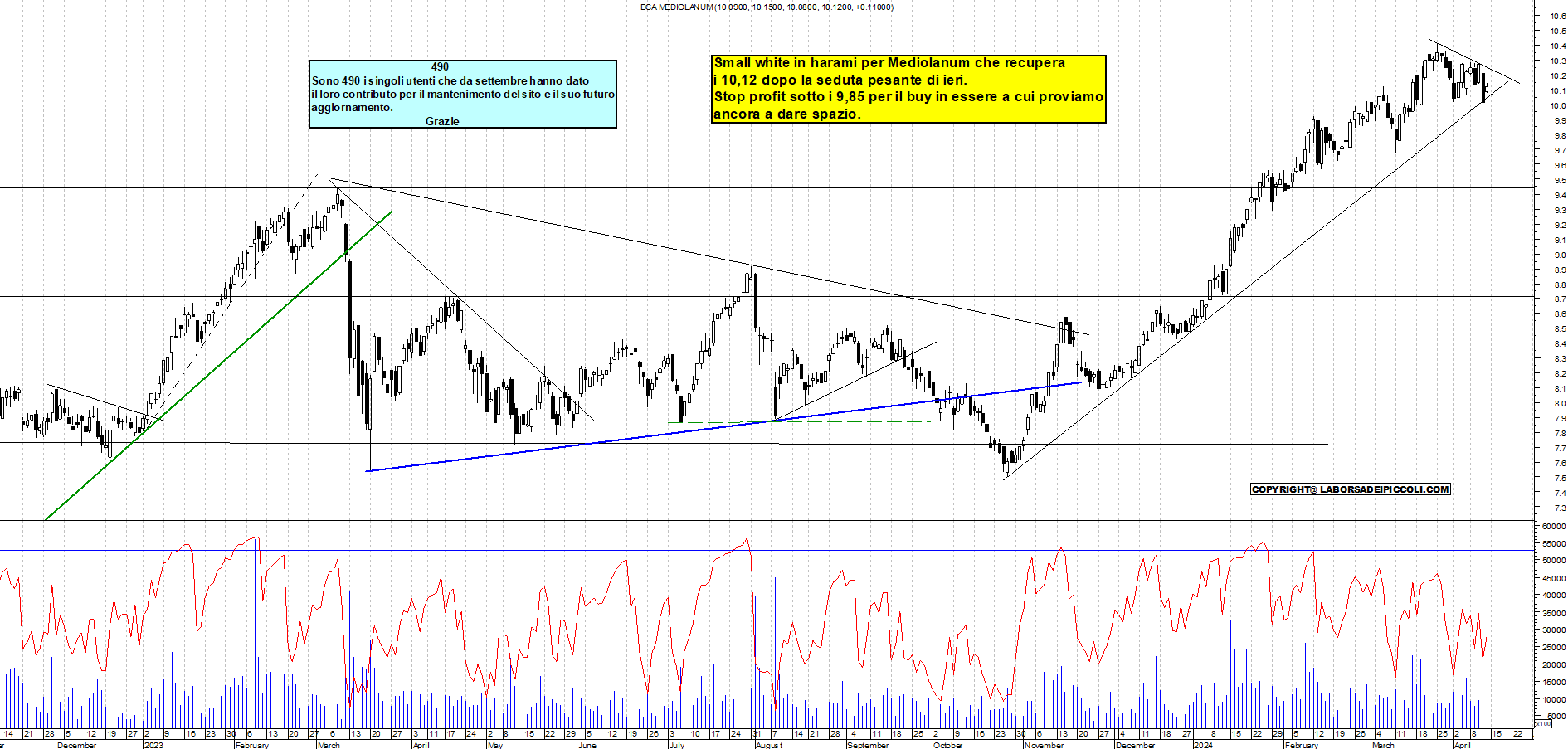Screen dimensions: 1568x749
Task: Click the 'October' month label
Action: [x=948, y=745]
